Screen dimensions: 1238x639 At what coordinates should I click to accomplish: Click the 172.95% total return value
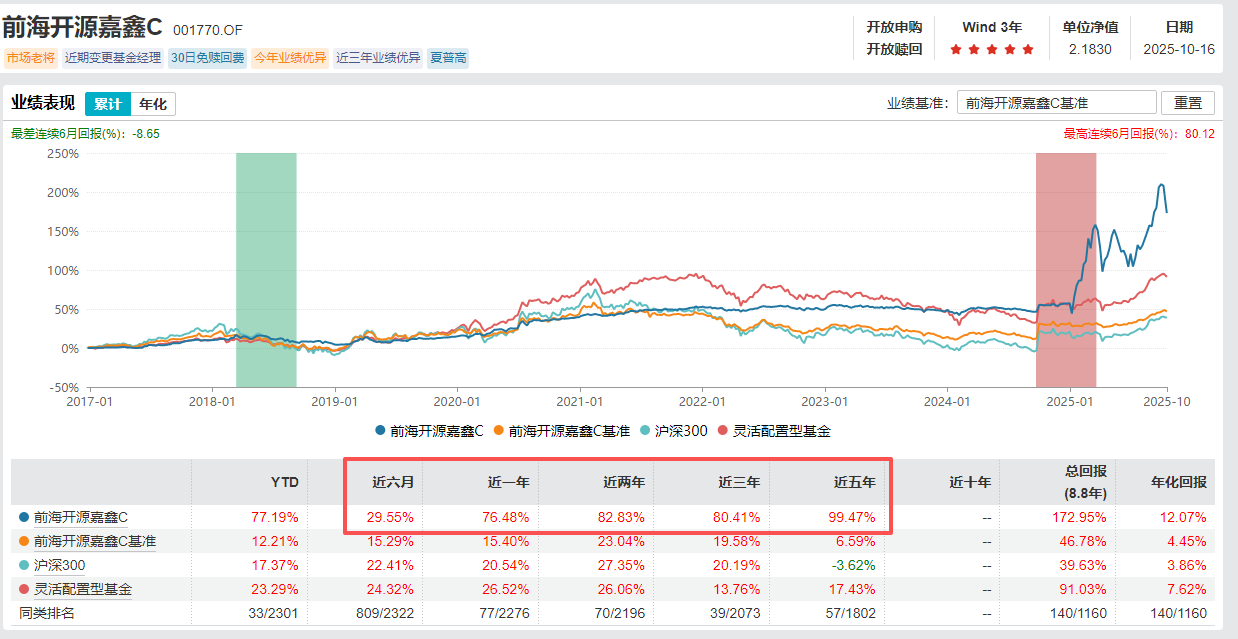click(x=1077, y=518)
